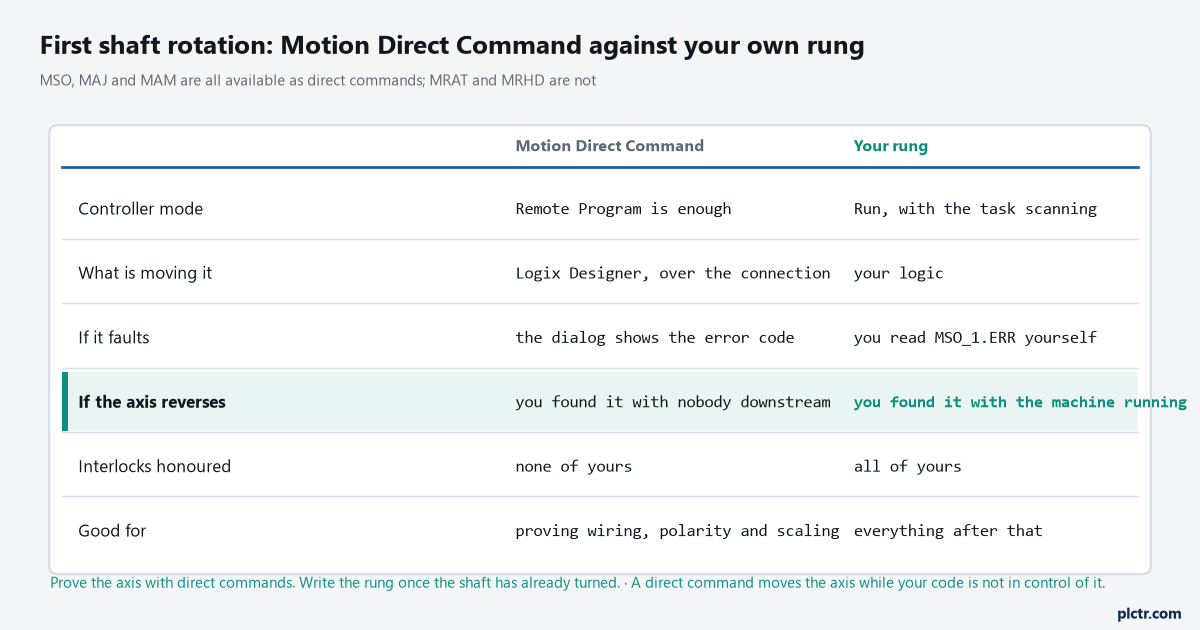Click the cell 'you found it with the machine running'
The width and height of the screenshot is (1200, 630).
click(1020, 402)
